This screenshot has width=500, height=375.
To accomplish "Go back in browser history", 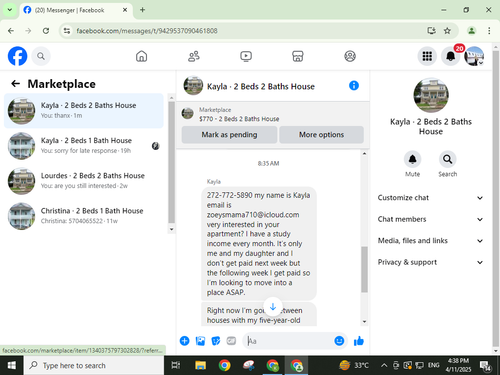I will [11, 31].
